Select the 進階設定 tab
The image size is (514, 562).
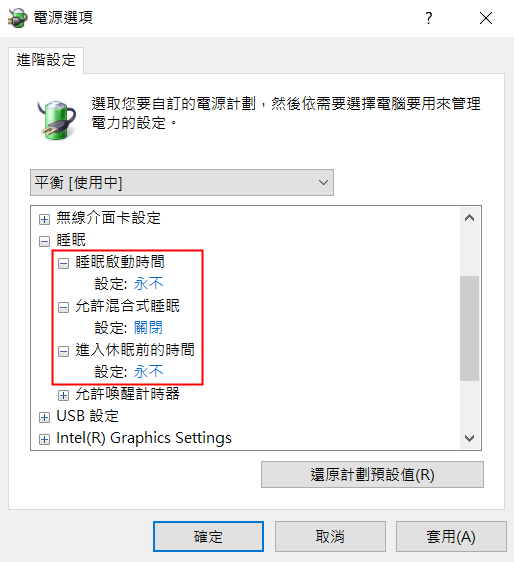click(46, 60)
